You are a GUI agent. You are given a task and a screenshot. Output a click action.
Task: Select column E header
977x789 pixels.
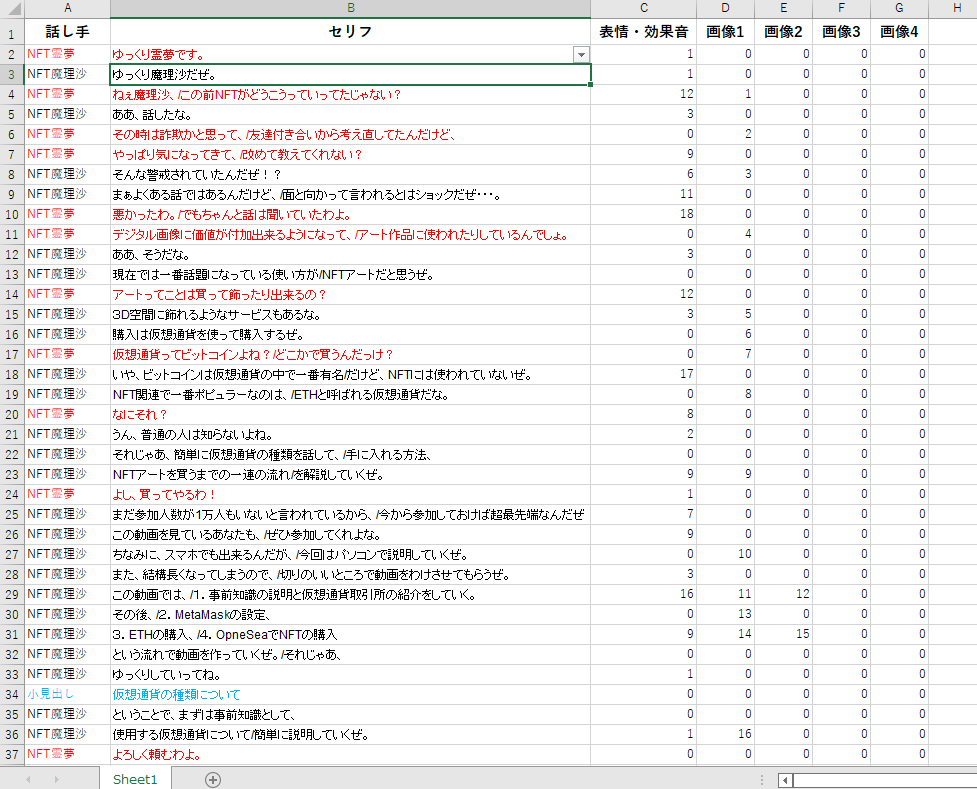point(783,8)
